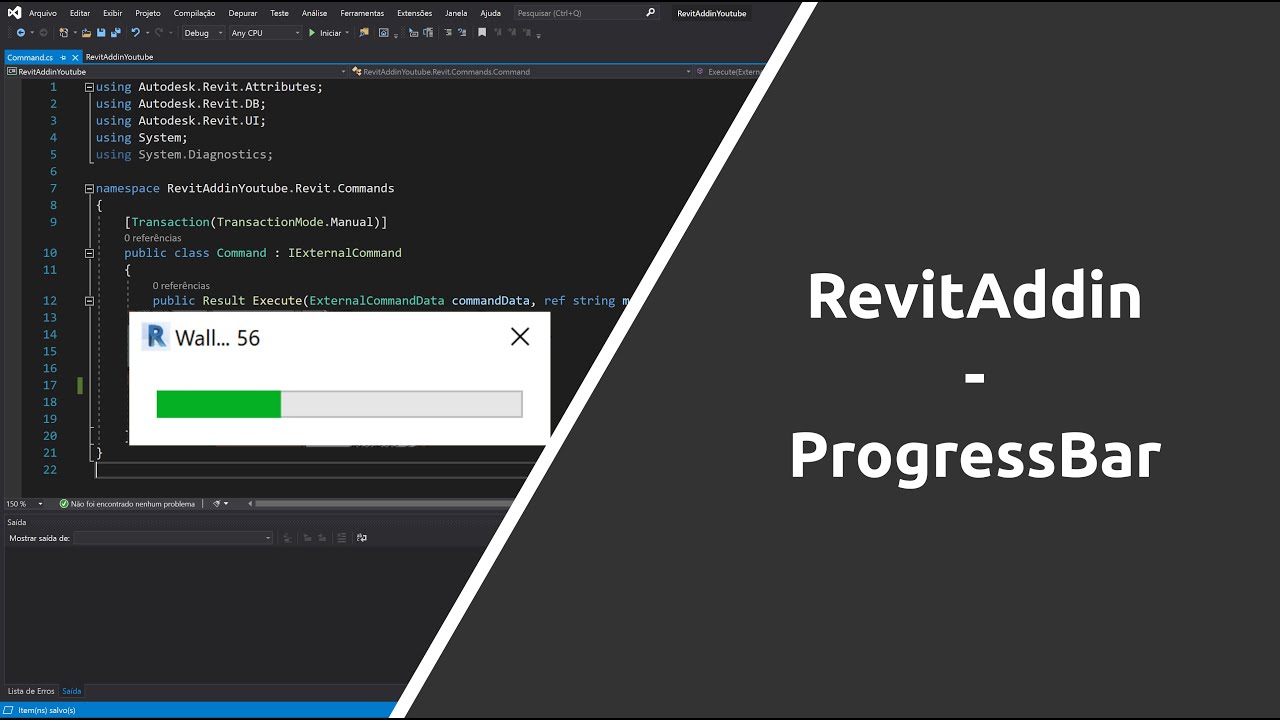Viewport: 1280px width, 720px height.
Task: Click the 0 referências link above Execute
Action: click(x=181, y=286)
